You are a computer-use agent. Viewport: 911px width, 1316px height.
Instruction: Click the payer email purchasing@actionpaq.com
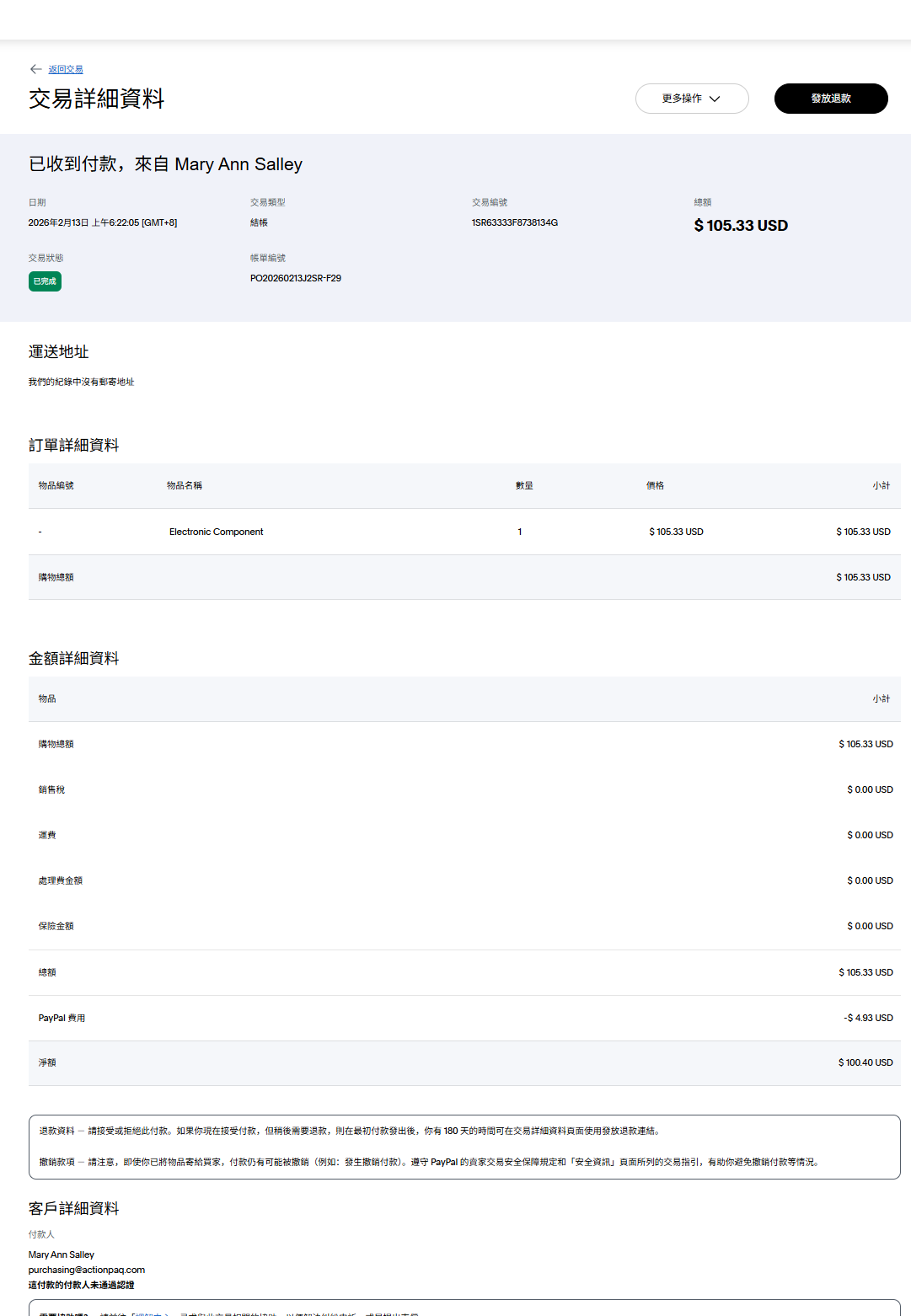point(87,1271)
